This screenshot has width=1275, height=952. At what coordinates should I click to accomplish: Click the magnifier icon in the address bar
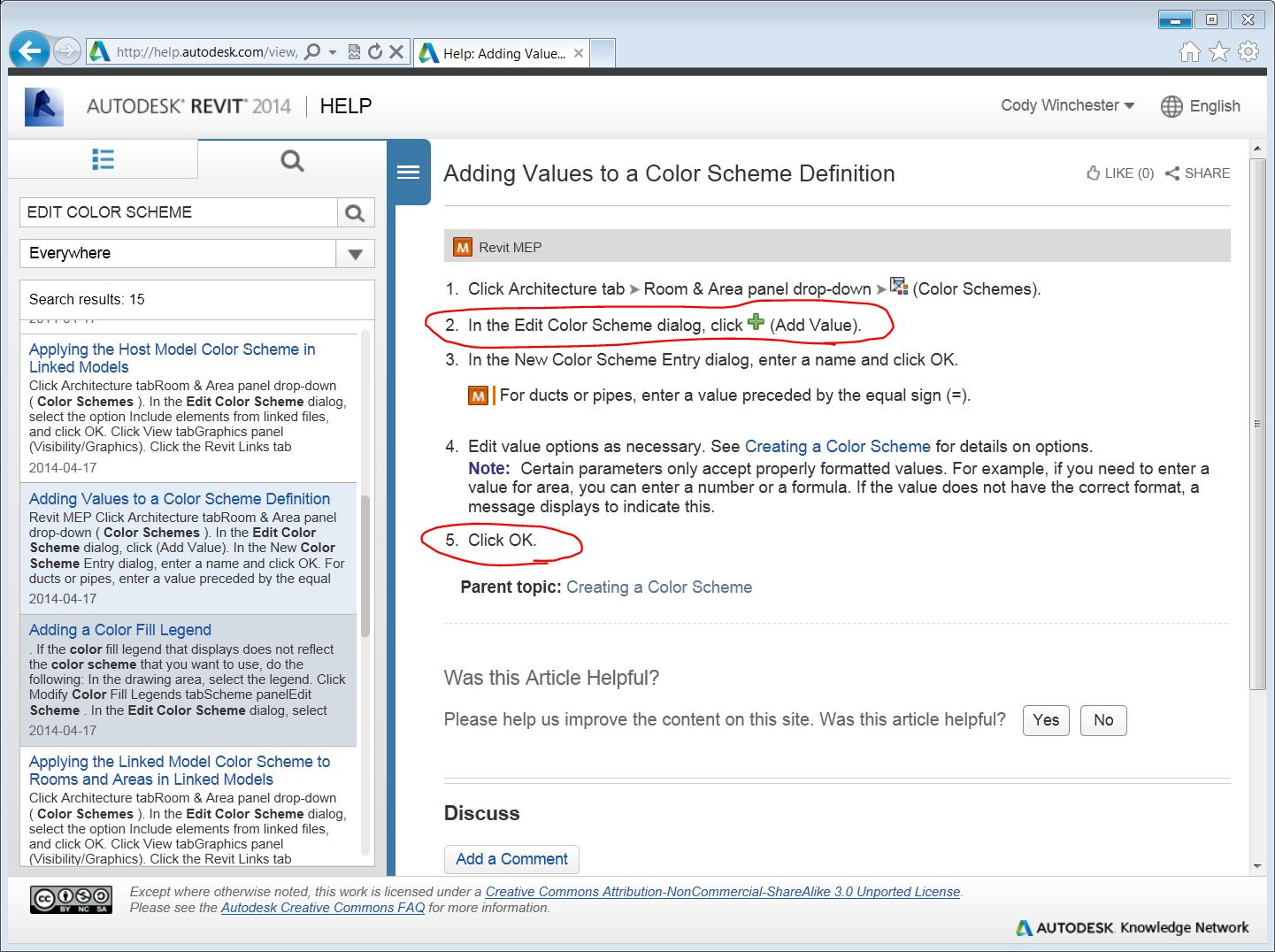point(312,52)
